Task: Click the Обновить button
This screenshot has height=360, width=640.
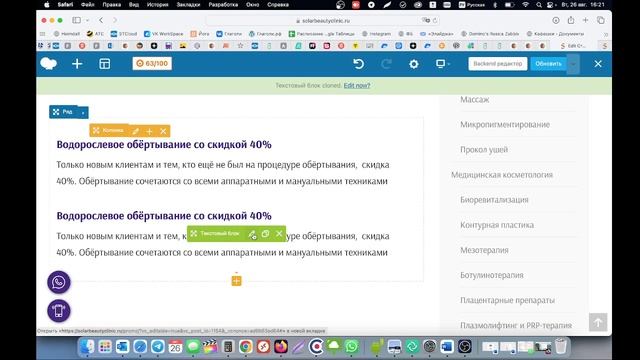Action: pos(548,64)
